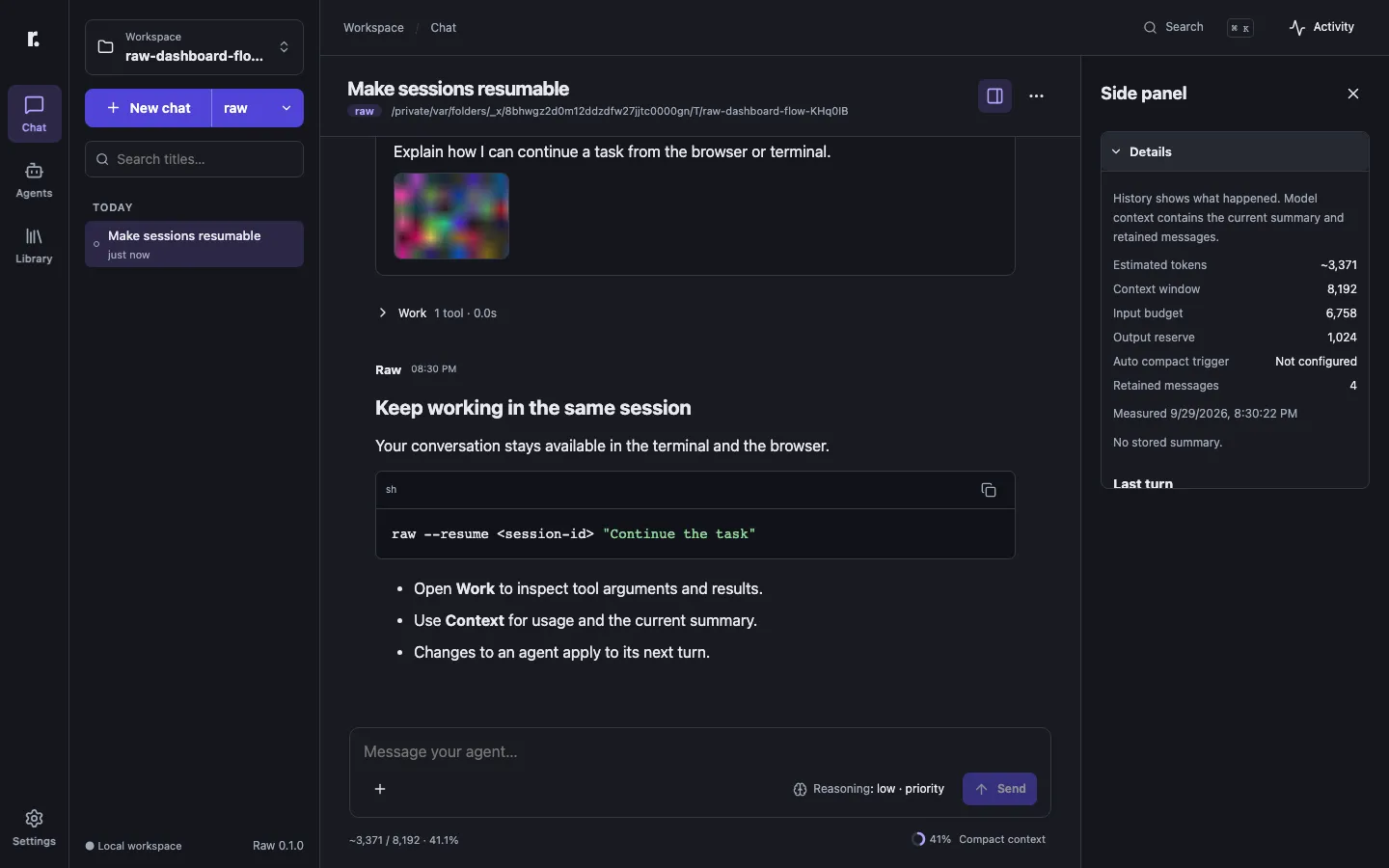Image resolution: width=1389 pixels, height=868 pixels.
Task: Click the workspace folder path text
Action: [619, 111]
